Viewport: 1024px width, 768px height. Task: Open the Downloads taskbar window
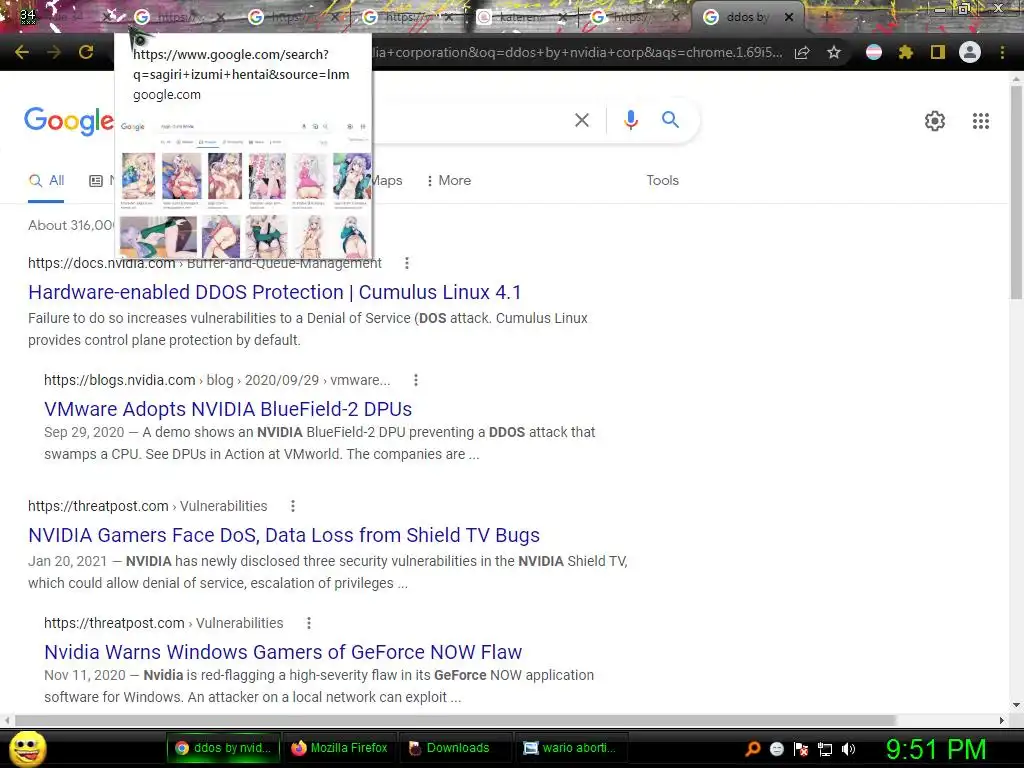pos(456,748)
